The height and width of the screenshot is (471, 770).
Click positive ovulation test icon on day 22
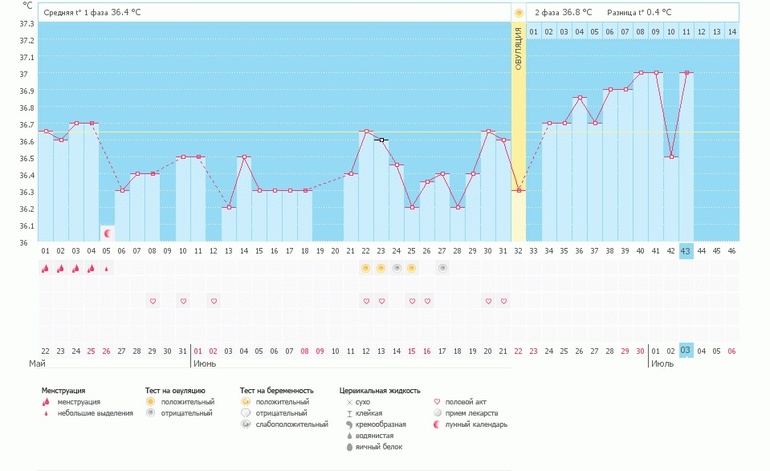pos(366,268)
